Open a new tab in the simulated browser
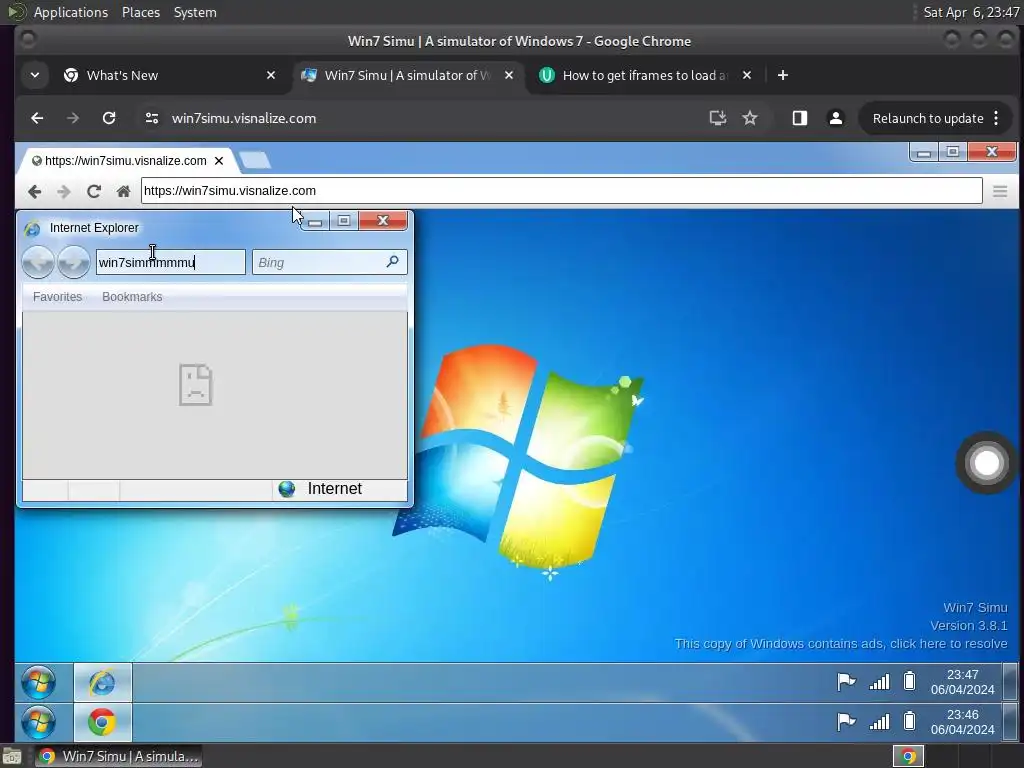 point(255,160)
